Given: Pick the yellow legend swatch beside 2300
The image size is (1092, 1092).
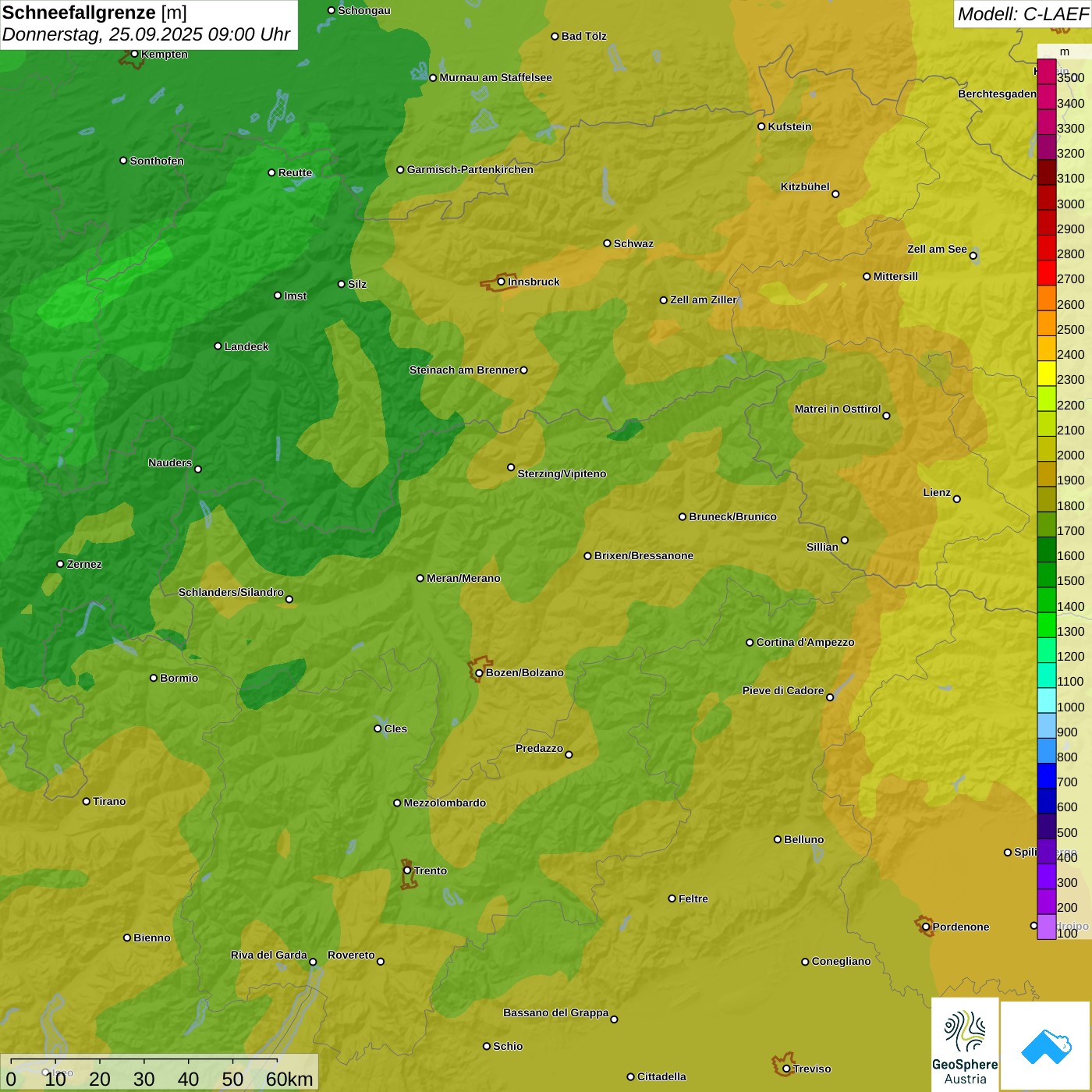Looking at the screenshot, I should 1047,374.
